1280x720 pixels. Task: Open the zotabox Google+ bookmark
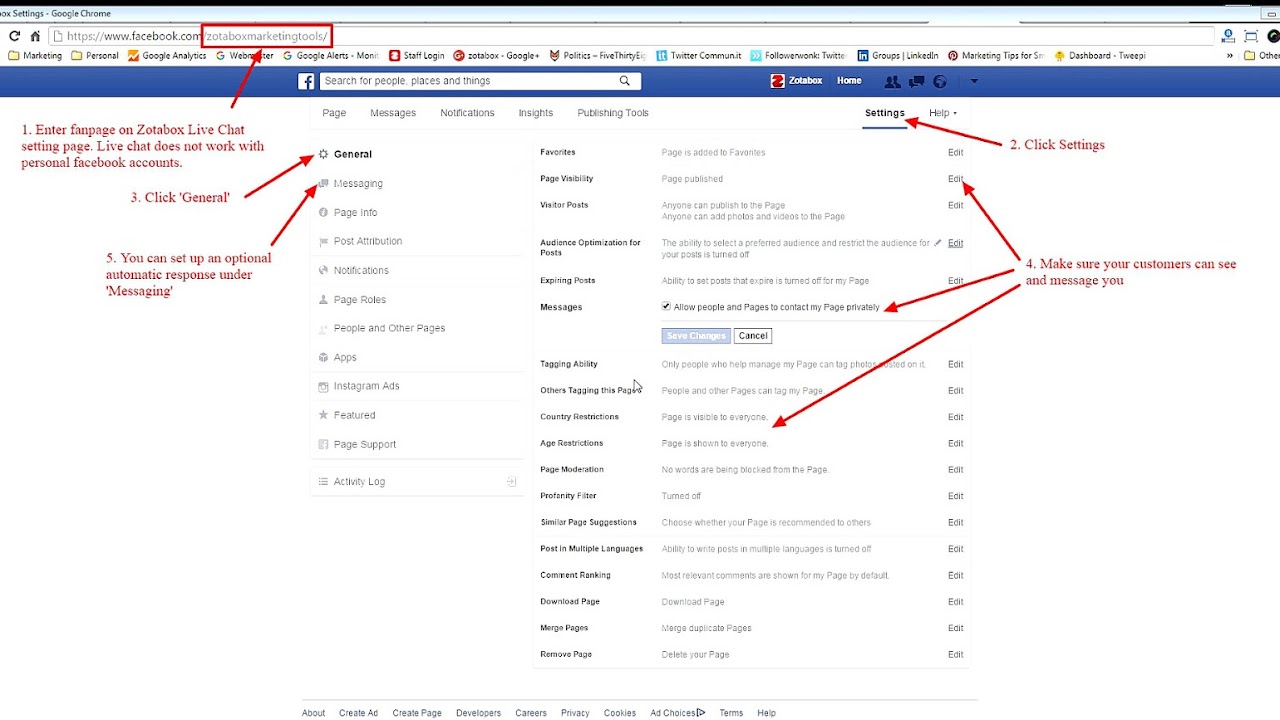(496, 56)
